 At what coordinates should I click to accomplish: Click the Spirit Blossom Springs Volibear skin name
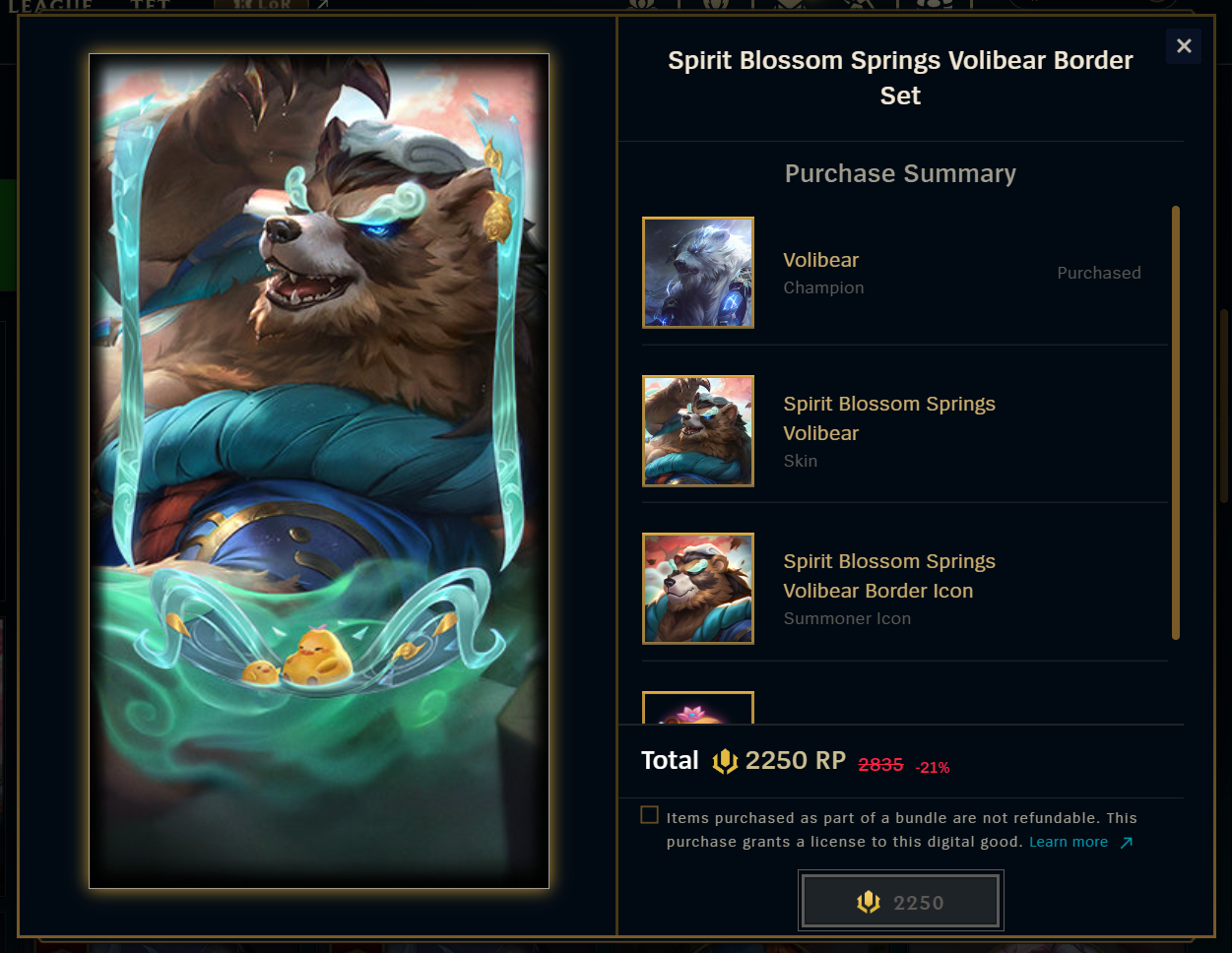coord(889,418)
